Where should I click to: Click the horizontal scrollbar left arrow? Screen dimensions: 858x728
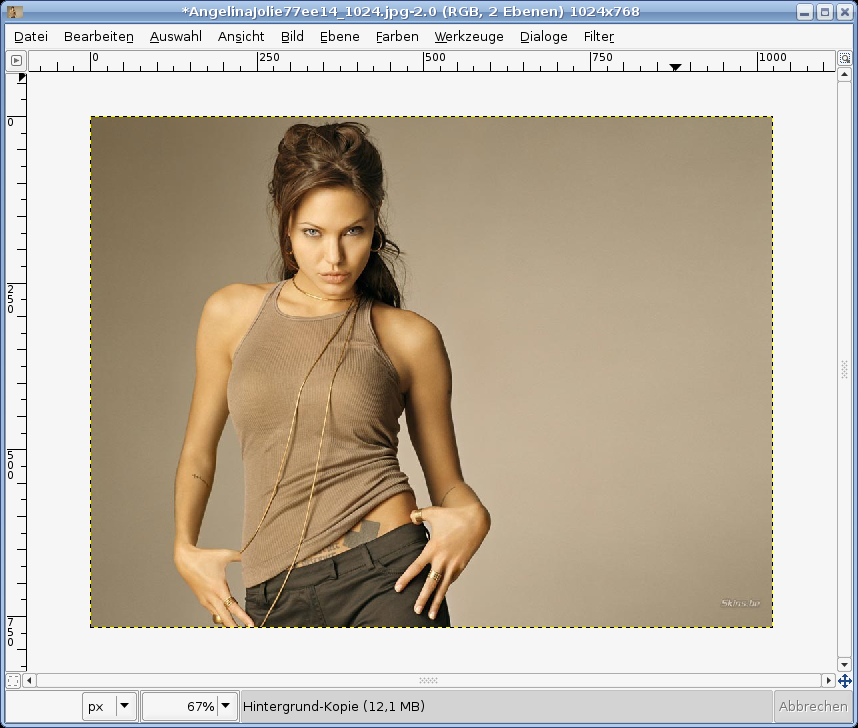click(x=29, y=680)
